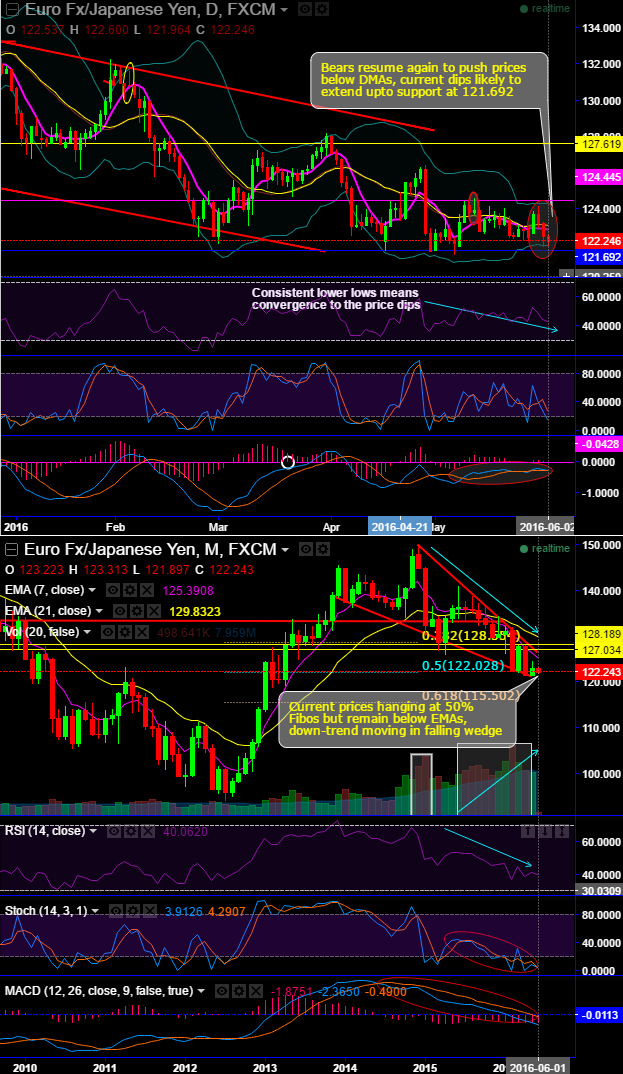Expand the monthly Euro Fx/Japanese Yen title dropdown
The width and height of the screenshot is (623, 1074).
tap(285, 550)
